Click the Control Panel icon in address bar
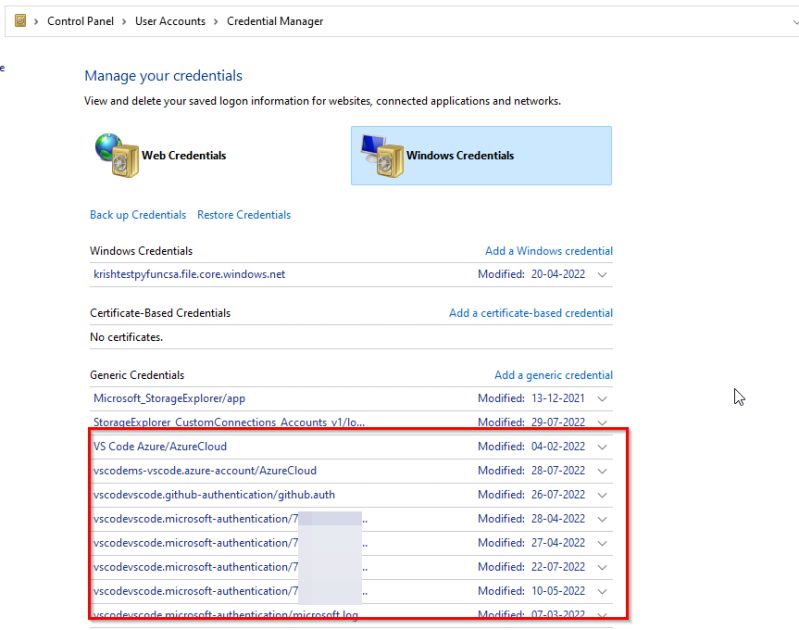 click(20, 21)
